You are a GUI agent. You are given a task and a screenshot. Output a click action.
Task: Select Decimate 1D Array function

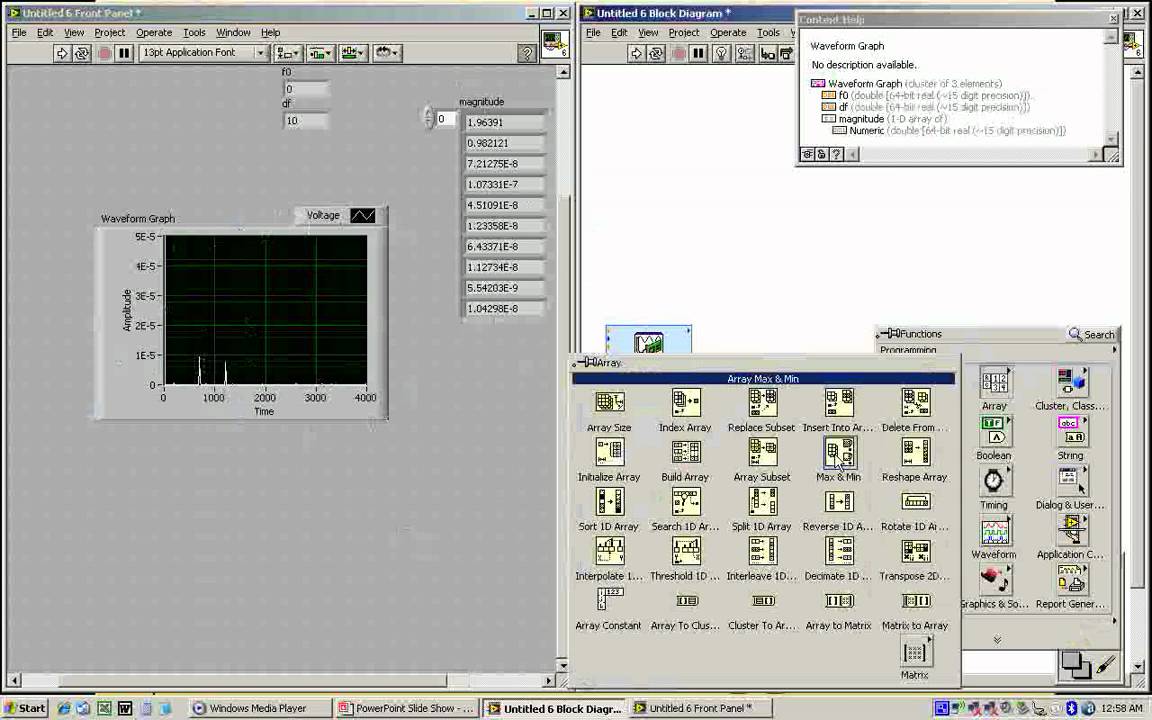click(838, 552)
